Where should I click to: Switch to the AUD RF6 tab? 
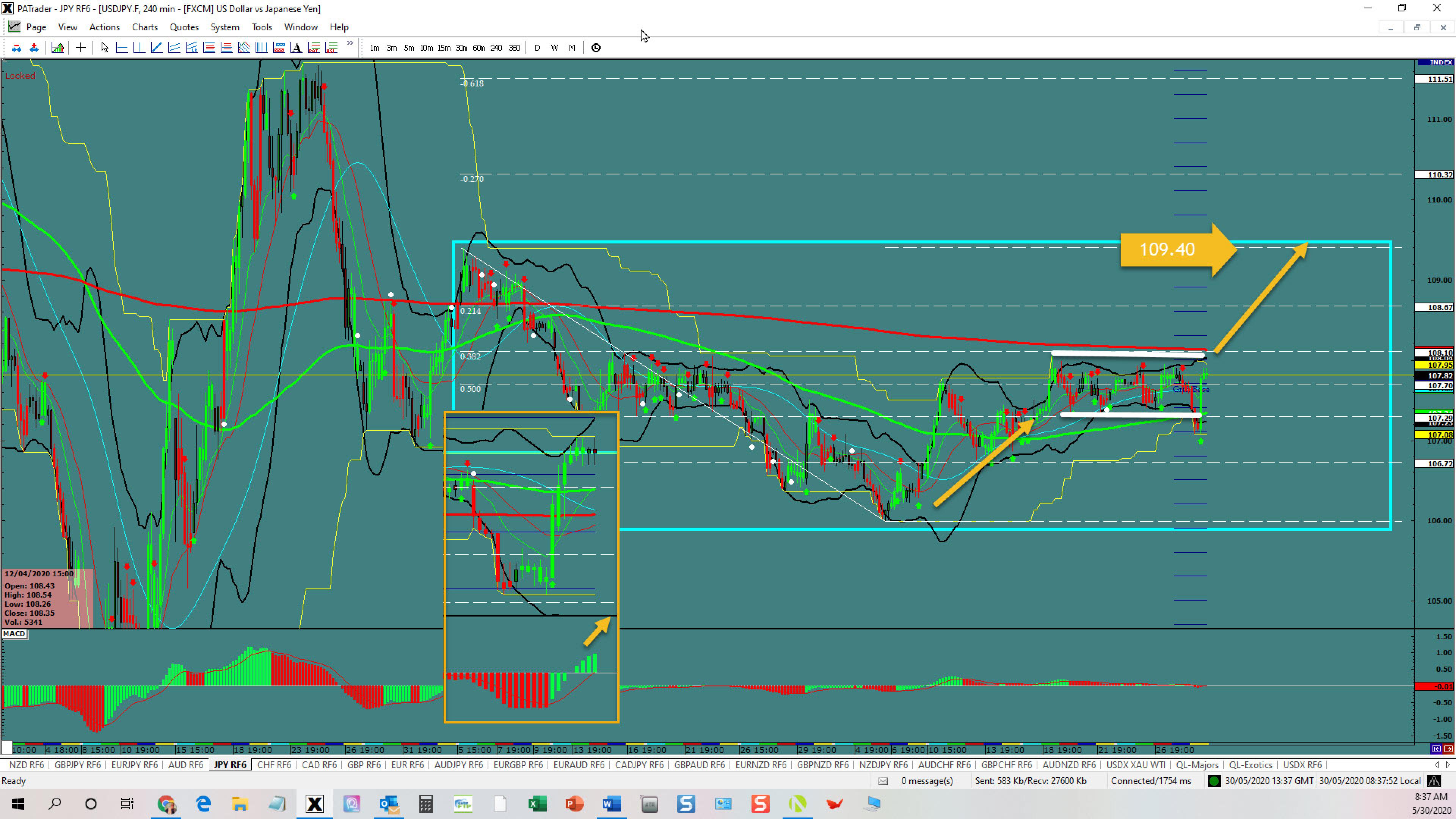tap(186, 765)
